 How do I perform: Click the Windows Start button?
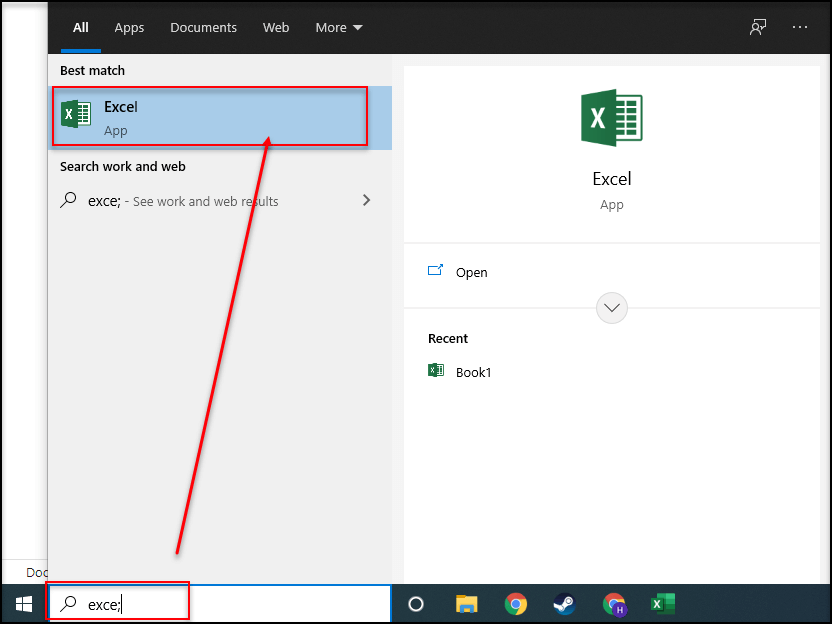click(24, 604)
